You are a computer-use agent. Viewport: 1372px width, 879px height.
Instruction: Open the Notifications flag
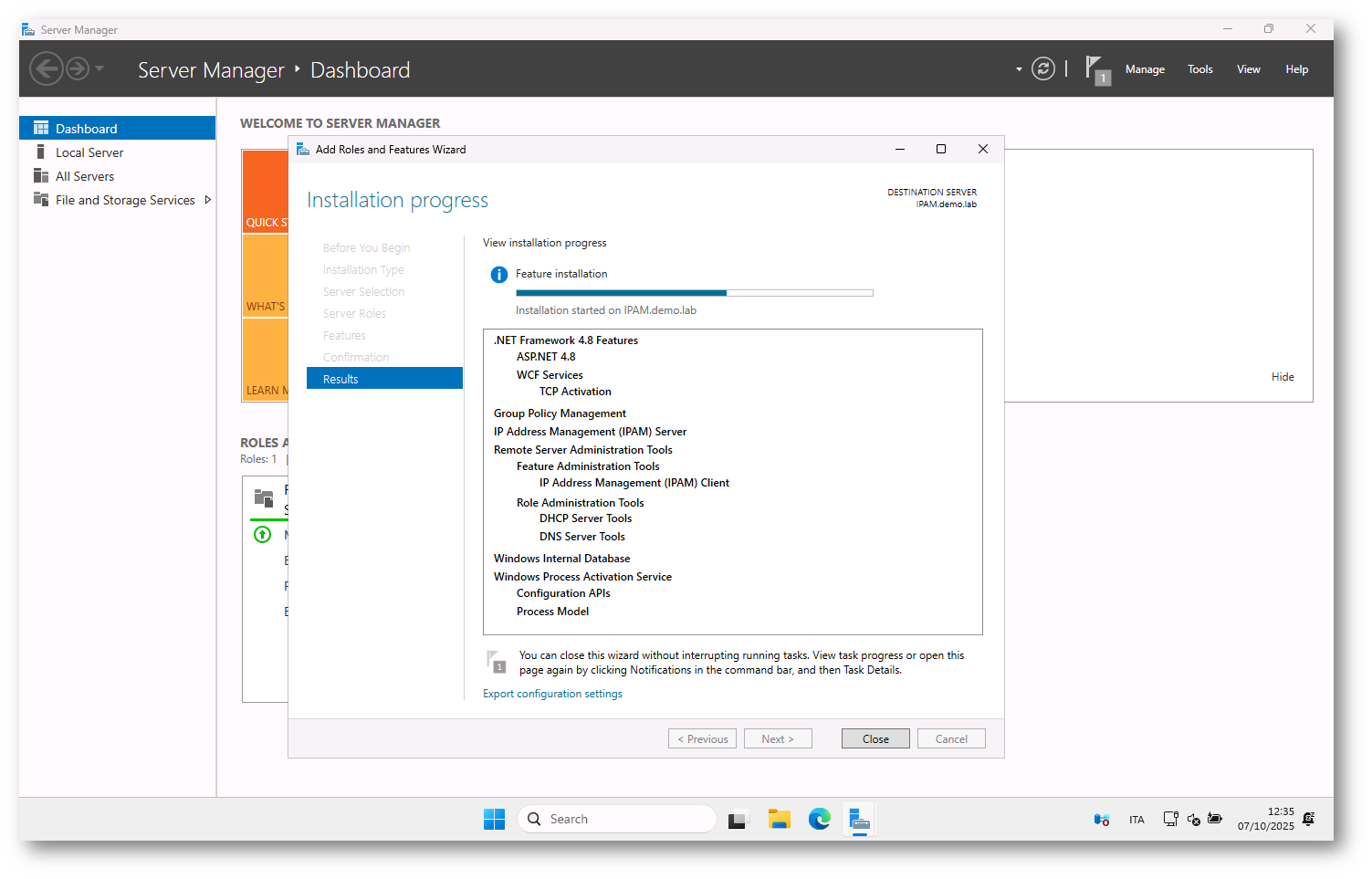(1097, 70)
